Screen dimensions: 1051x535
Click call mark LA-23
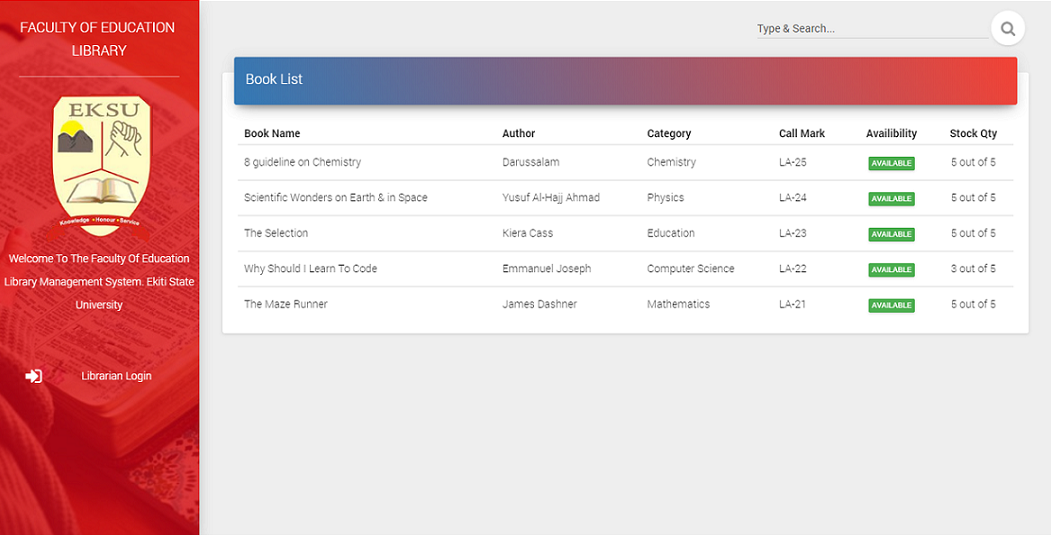[x=793, y=233]
